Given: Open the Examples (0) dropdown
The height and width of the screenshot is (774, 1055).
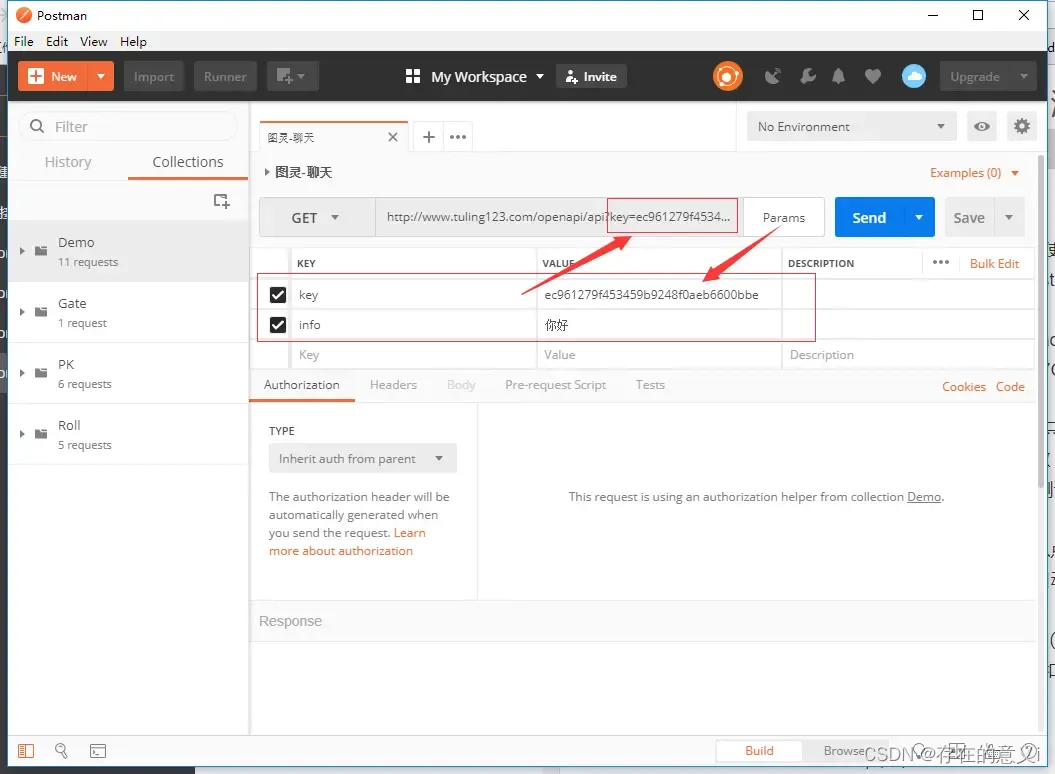Looking at the screenshot, I should (x=974, y=173).
